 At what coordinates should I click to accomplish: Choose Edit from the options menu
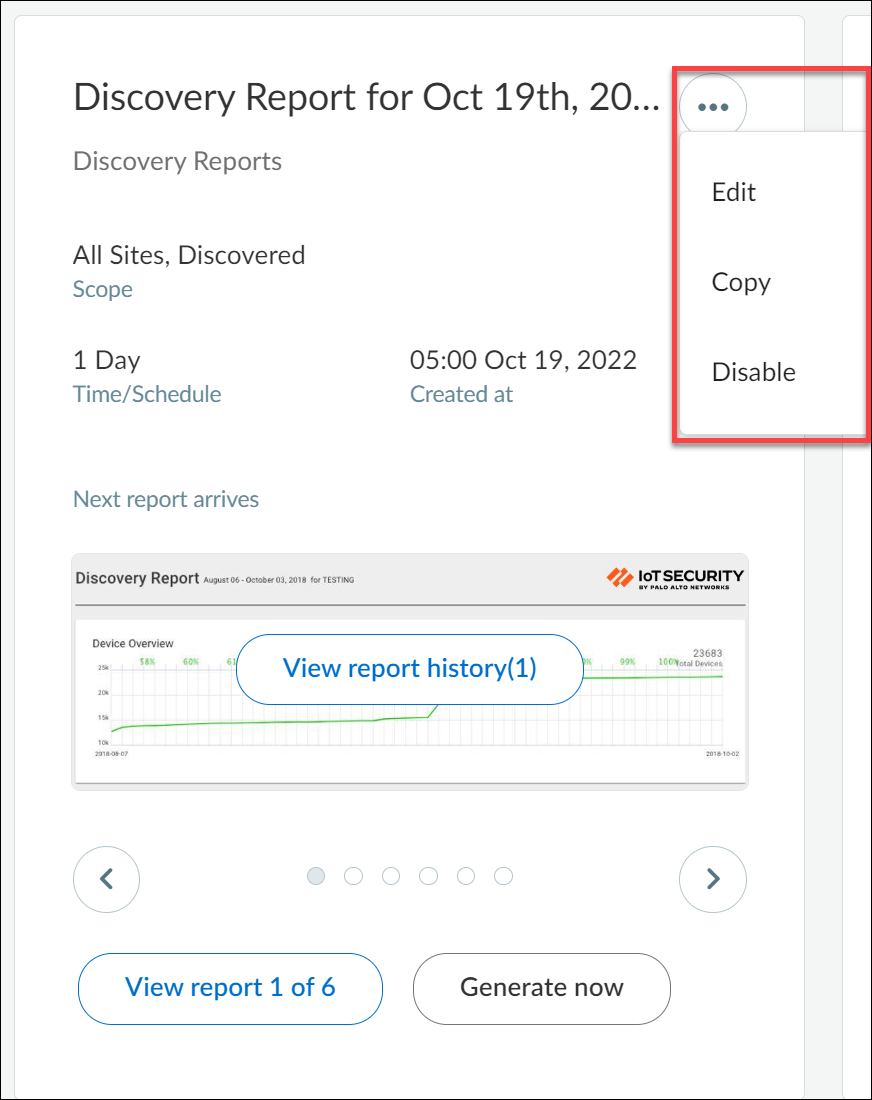(734, 192)
